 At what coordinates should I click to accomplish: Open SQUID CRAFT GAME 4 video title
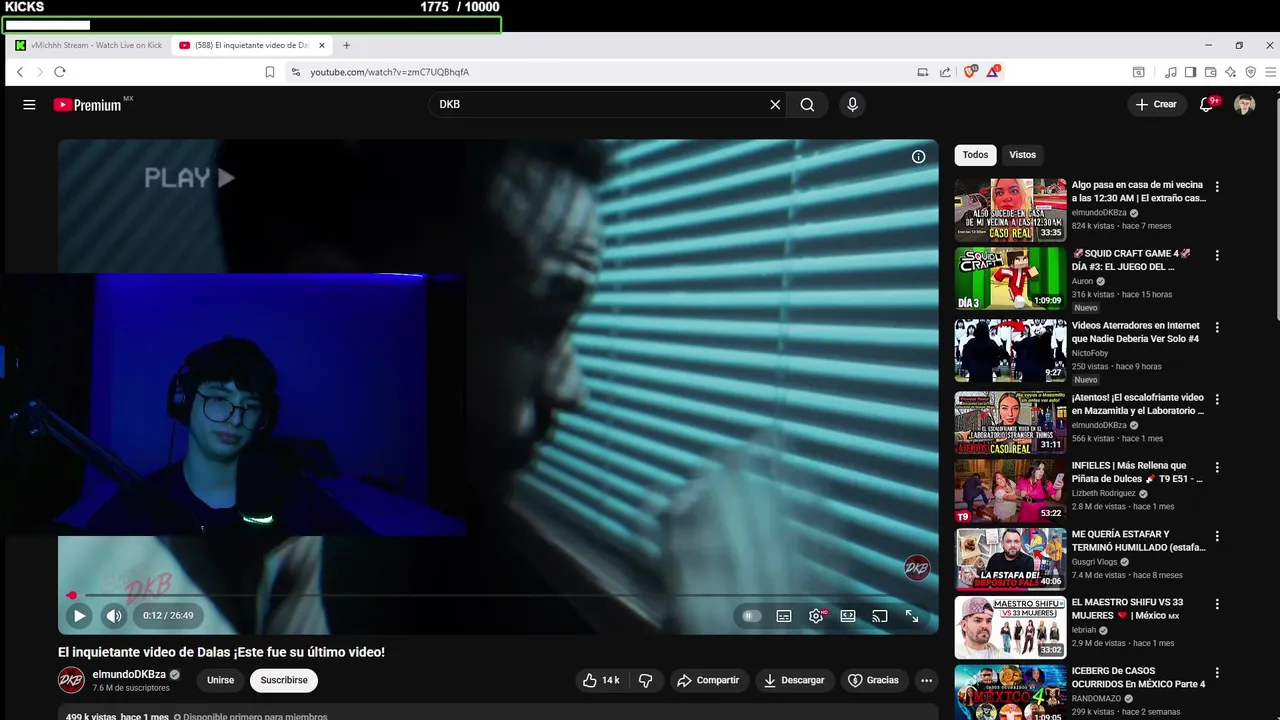[1130, 260]
